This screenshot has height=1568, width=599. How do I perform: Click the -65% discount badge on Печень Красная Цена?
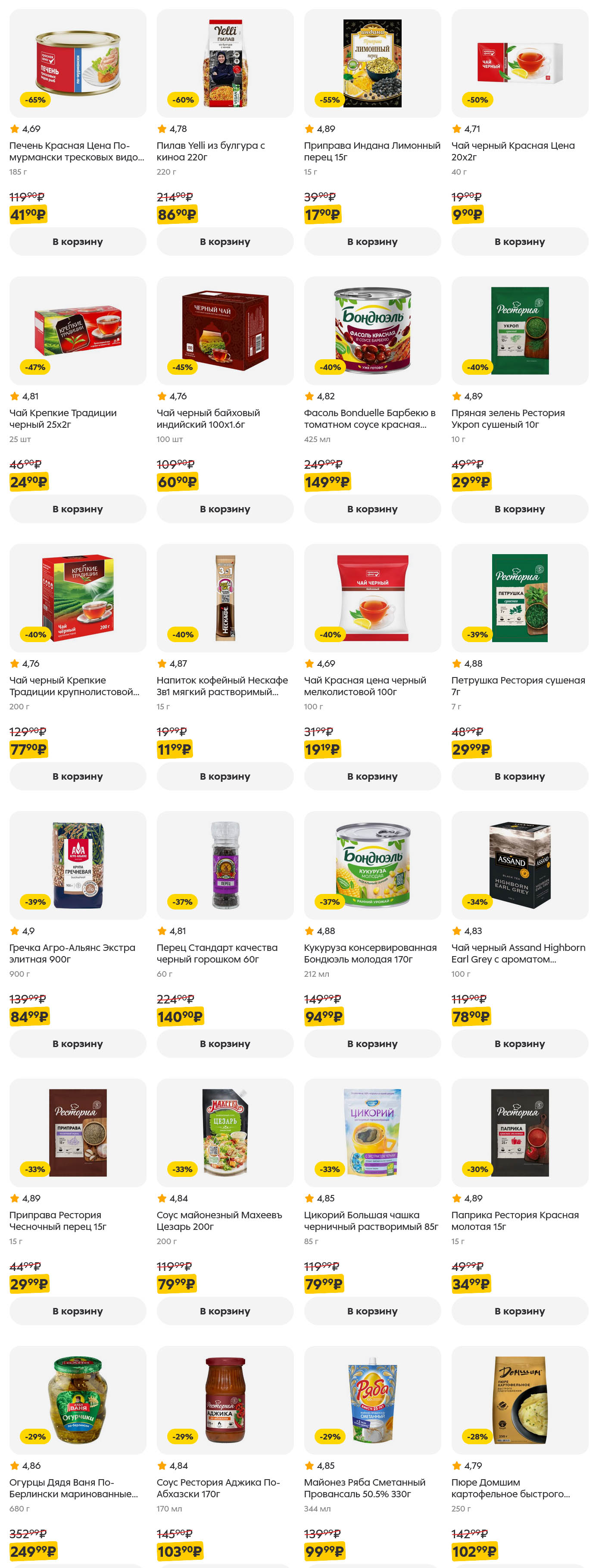coord(35,100)
